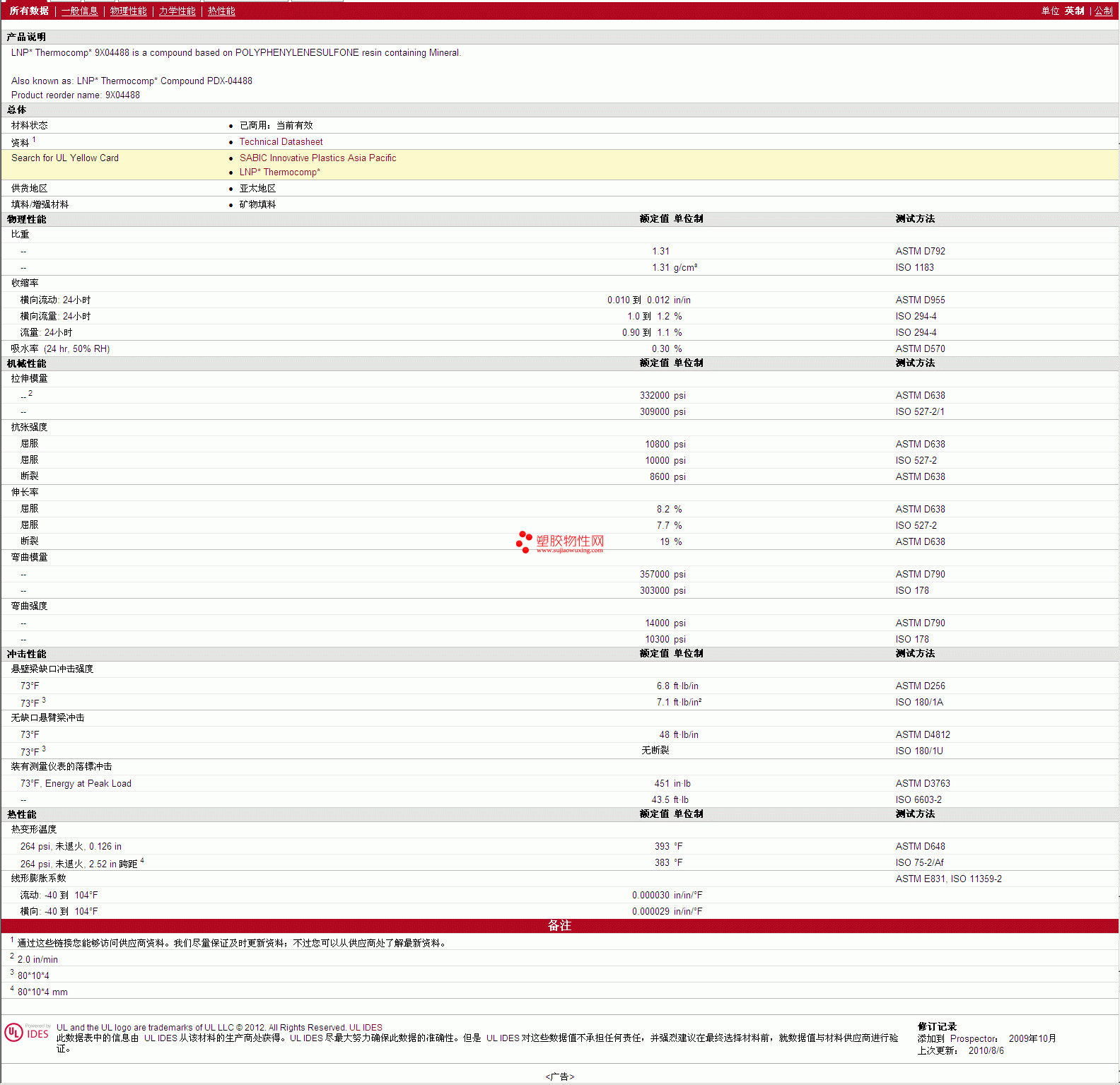The image size is (1120, 1085).
Task: Select the ASTM D792 test method text
Action: [920, 251]
